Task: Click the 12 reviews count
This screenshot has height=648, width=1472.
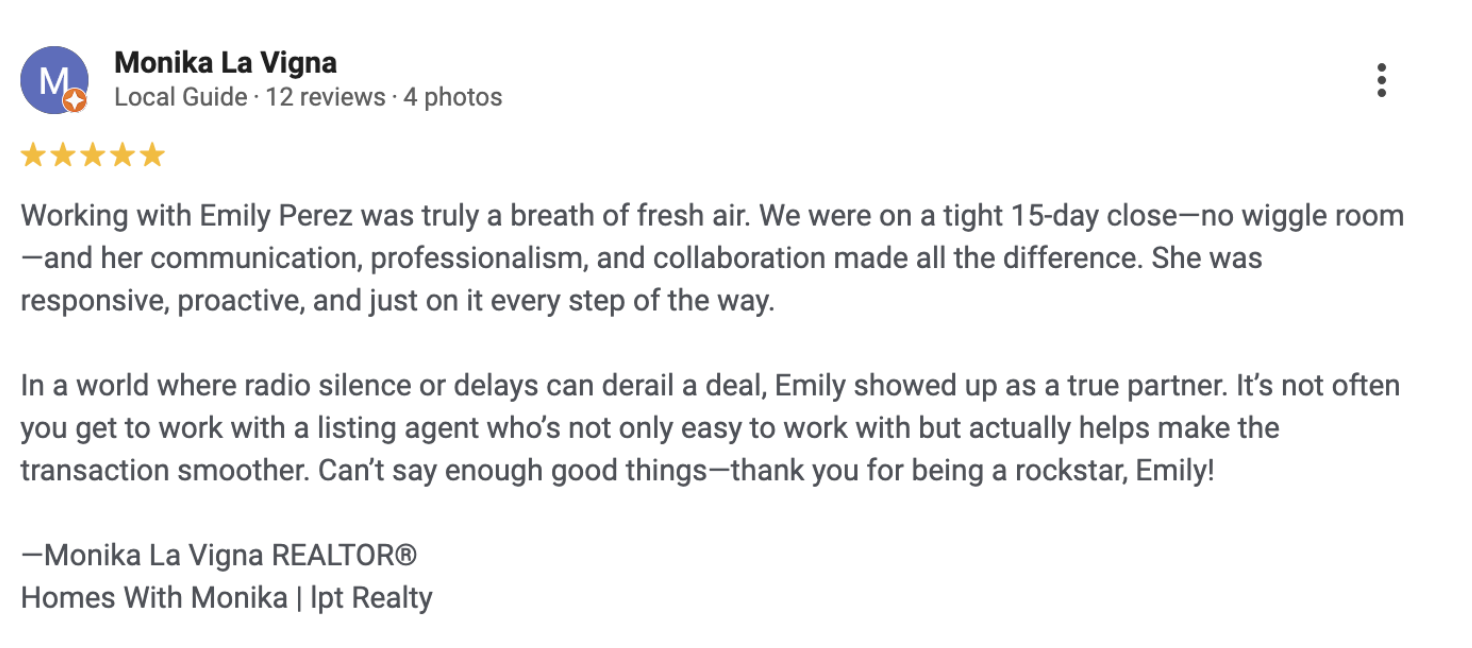Action: (x=325, y=97)
